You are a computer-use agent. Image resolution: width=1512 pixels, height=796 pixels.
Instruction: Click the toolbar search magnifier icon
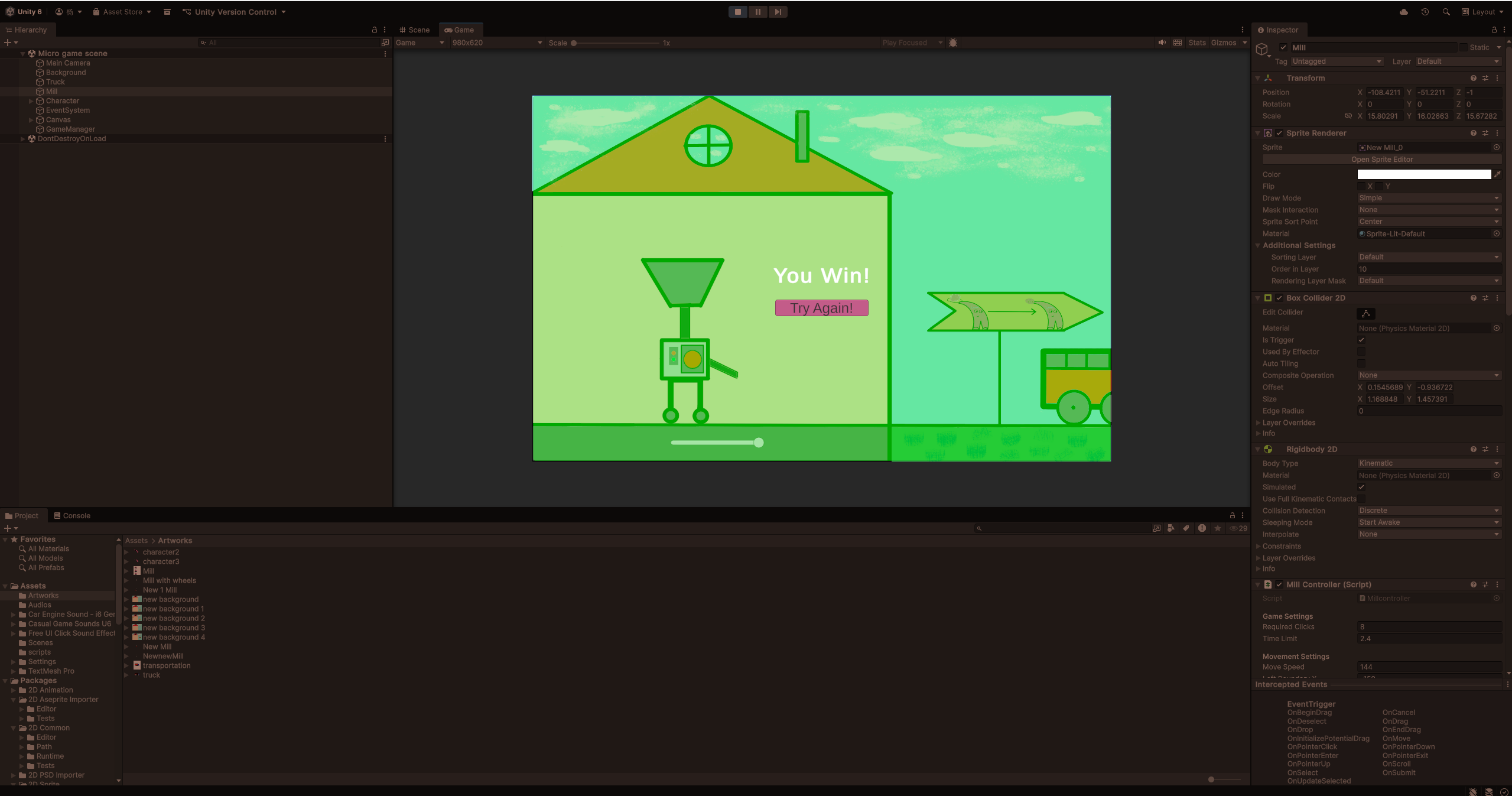pos(1446,12)
